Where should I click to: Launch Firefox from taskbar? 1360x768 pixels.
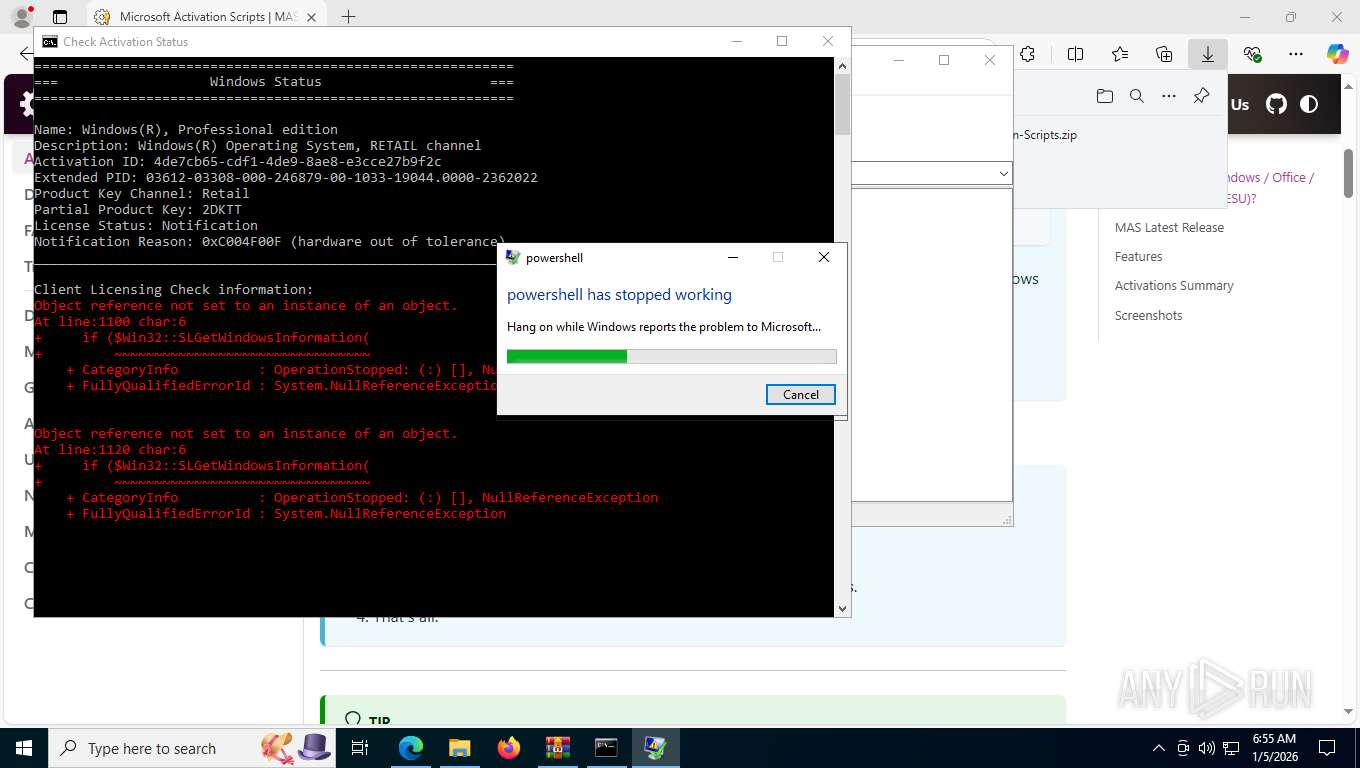(x=509, y=748)
